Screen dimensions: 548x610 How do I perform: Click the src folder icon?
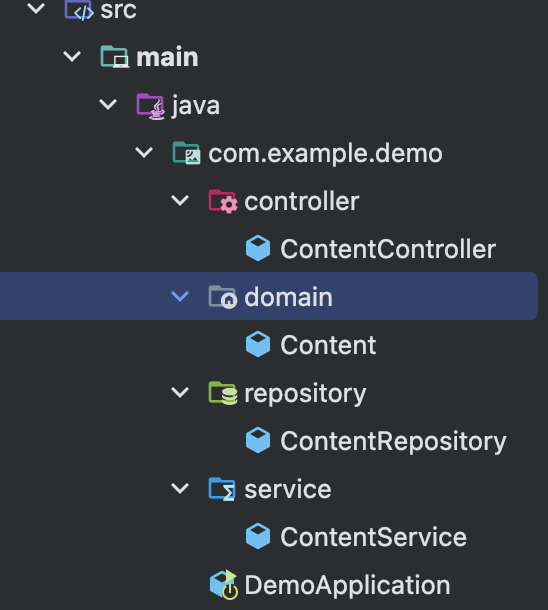(x=79, y=9)
